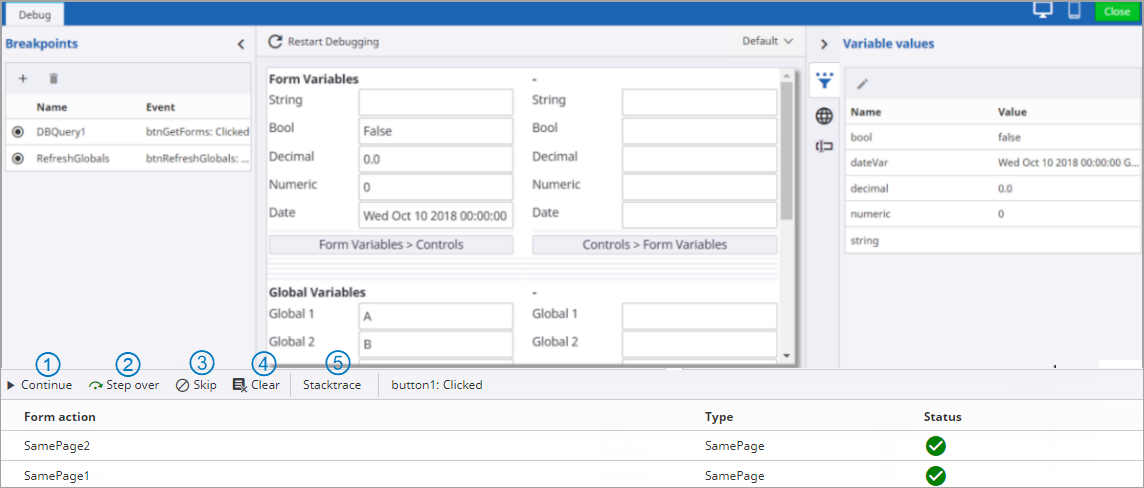Toggle the DBQuery1 breakpoint radio button
The width and height of the screenshot is (1144, 488).
click(18, 132)
